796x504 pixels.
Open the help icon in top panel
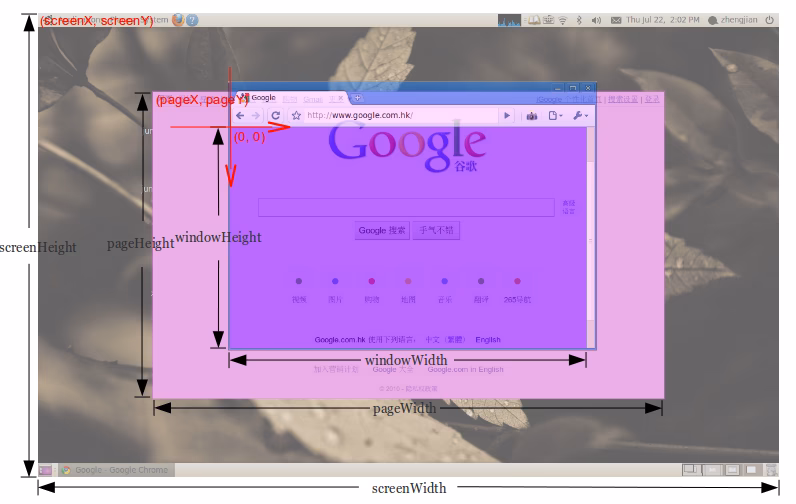tap(192, 20)
